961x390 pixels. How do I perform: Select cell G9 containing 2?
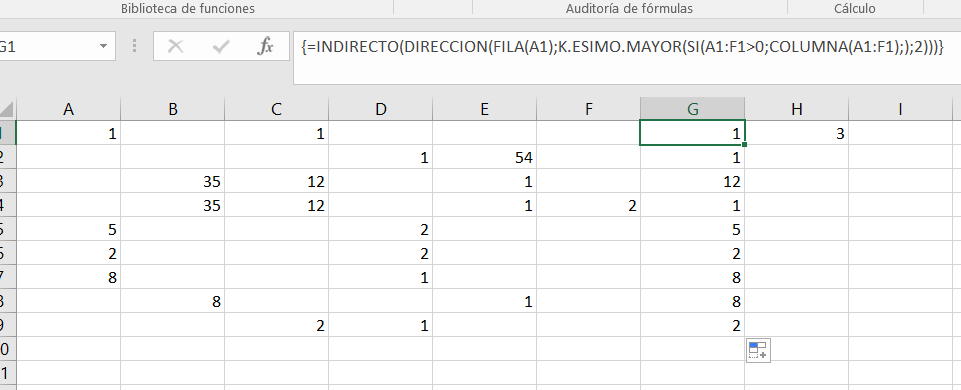click(x=693, y=325)
